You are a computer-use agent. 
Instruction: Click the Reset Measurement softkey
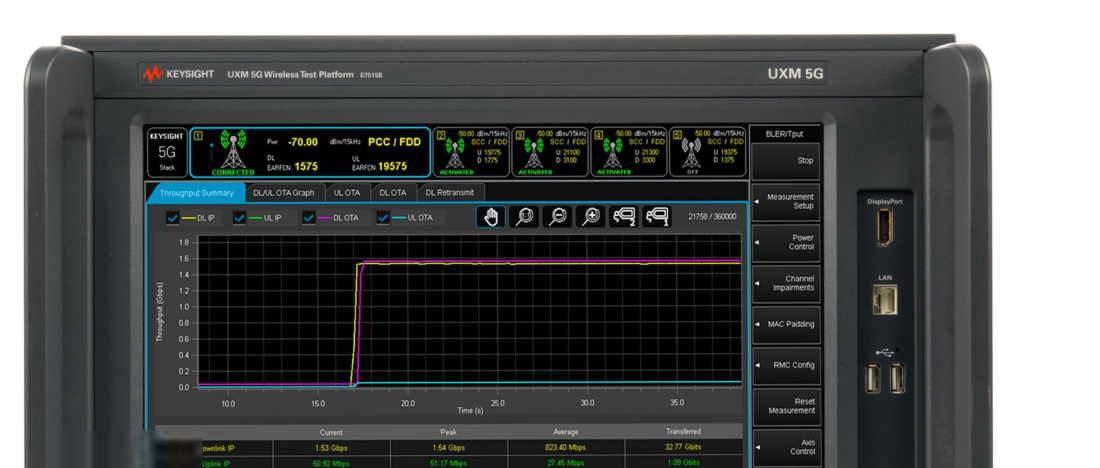(786, 406)
